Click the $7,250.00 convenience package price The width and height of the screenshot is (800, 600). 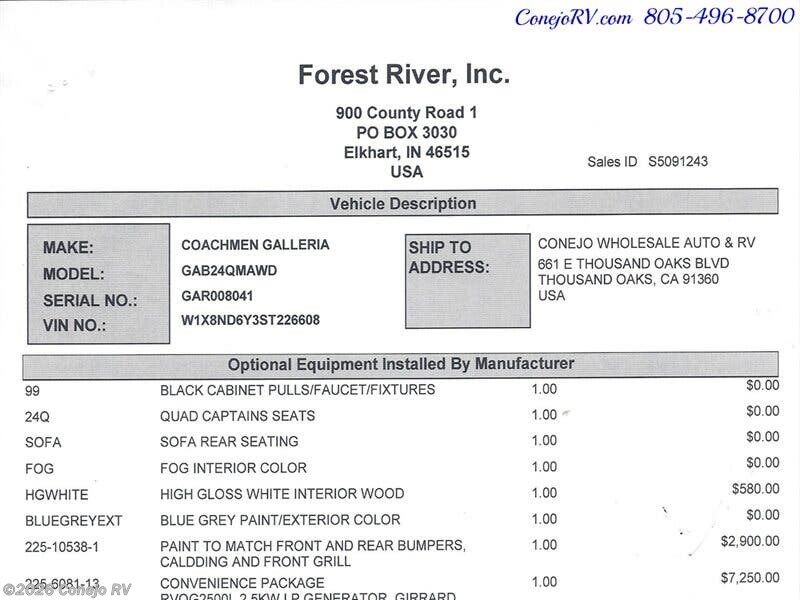(x=749, y=579)
